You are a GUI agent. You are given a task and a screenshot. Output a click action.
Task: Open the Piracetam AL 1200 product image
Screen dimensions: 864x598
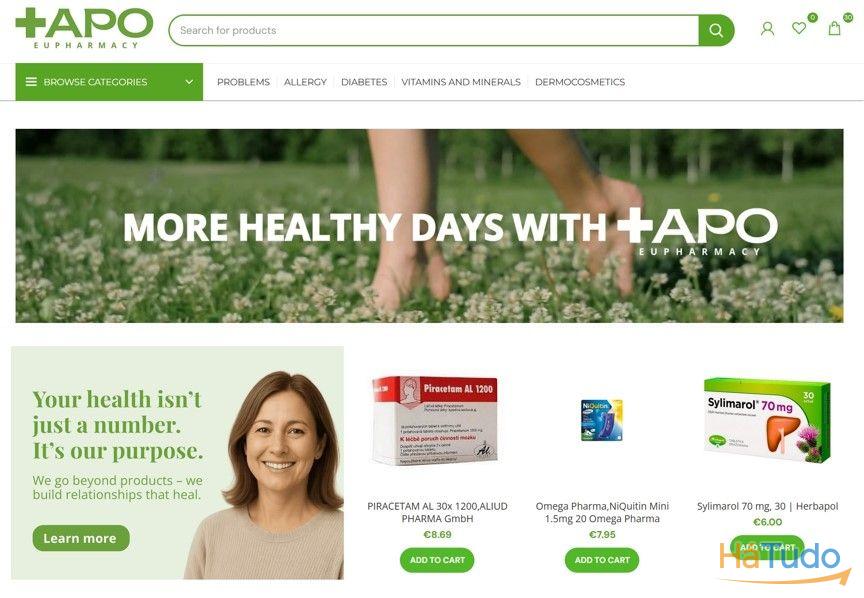435,421
